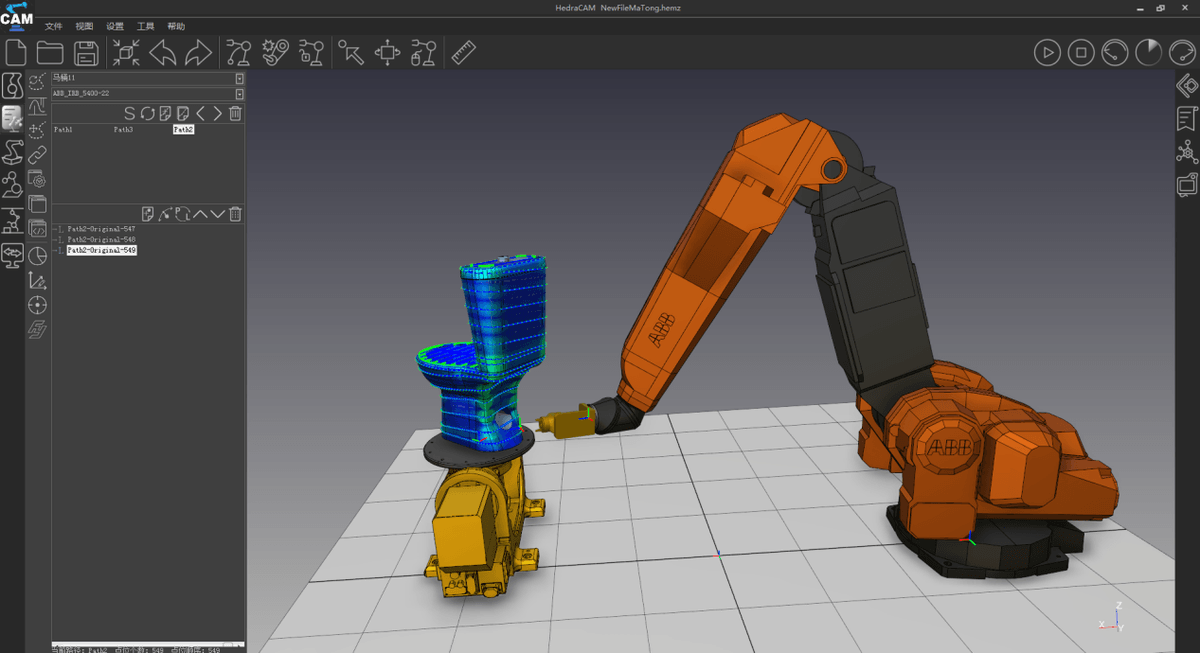Click the mouse-controlled robot arm icon
Image resolution: width=1200 pixels, height=653 pixels.
coord(423,52)
